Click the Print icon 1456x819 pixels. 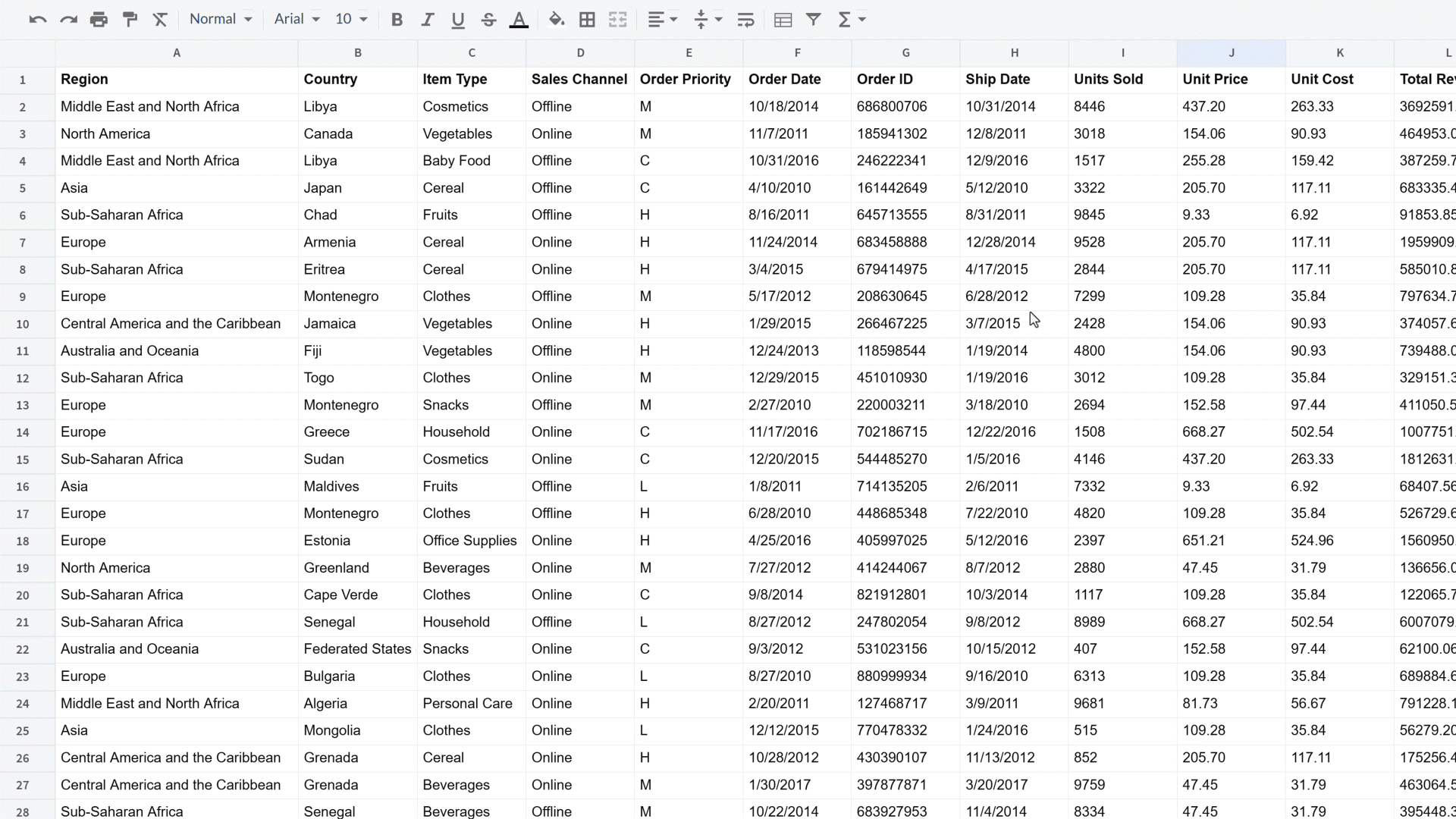[99, 20]
